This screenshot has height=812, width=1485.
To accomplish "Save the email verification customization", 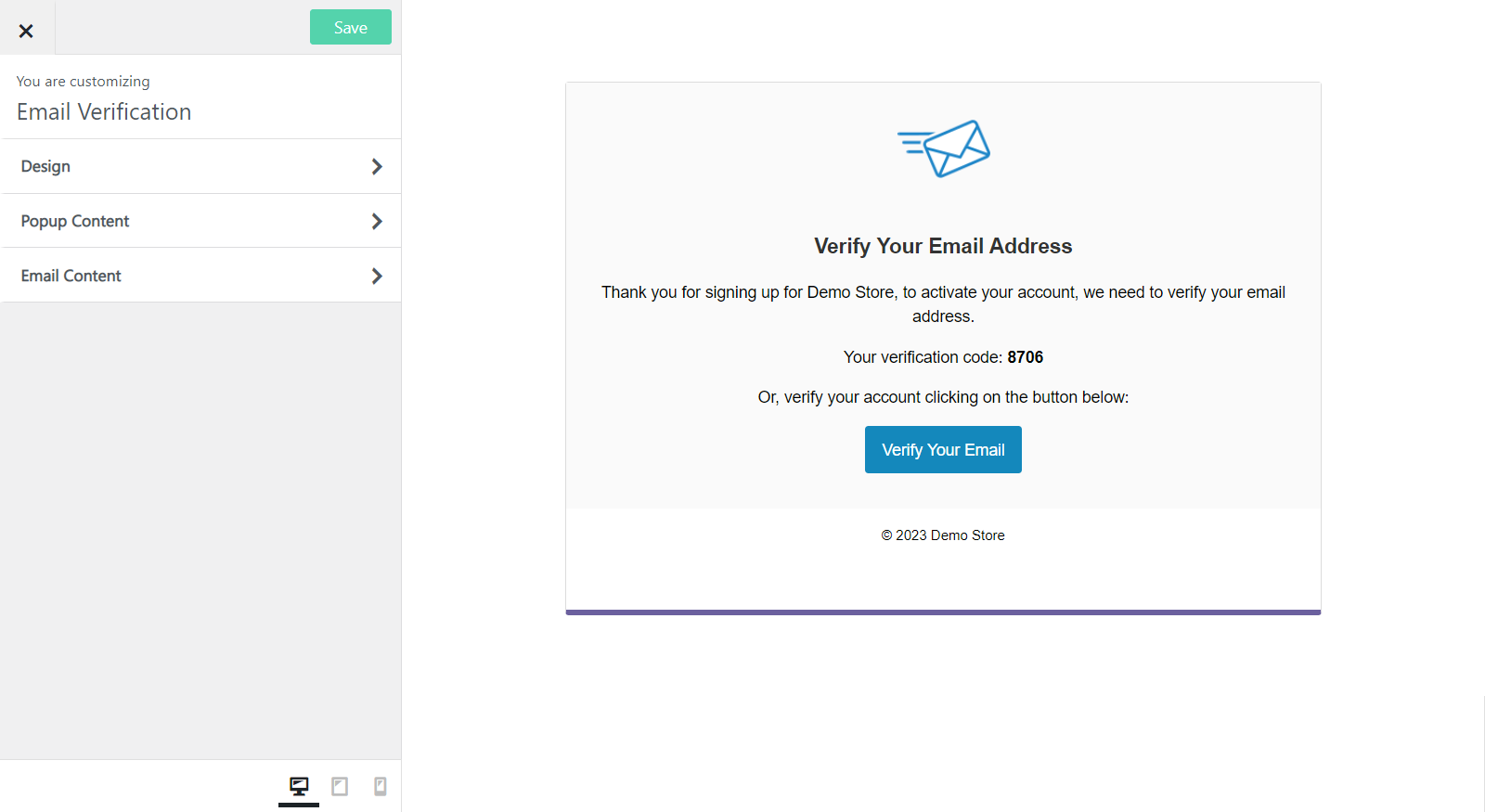I will pyautogui.click(x=350, y=27).
